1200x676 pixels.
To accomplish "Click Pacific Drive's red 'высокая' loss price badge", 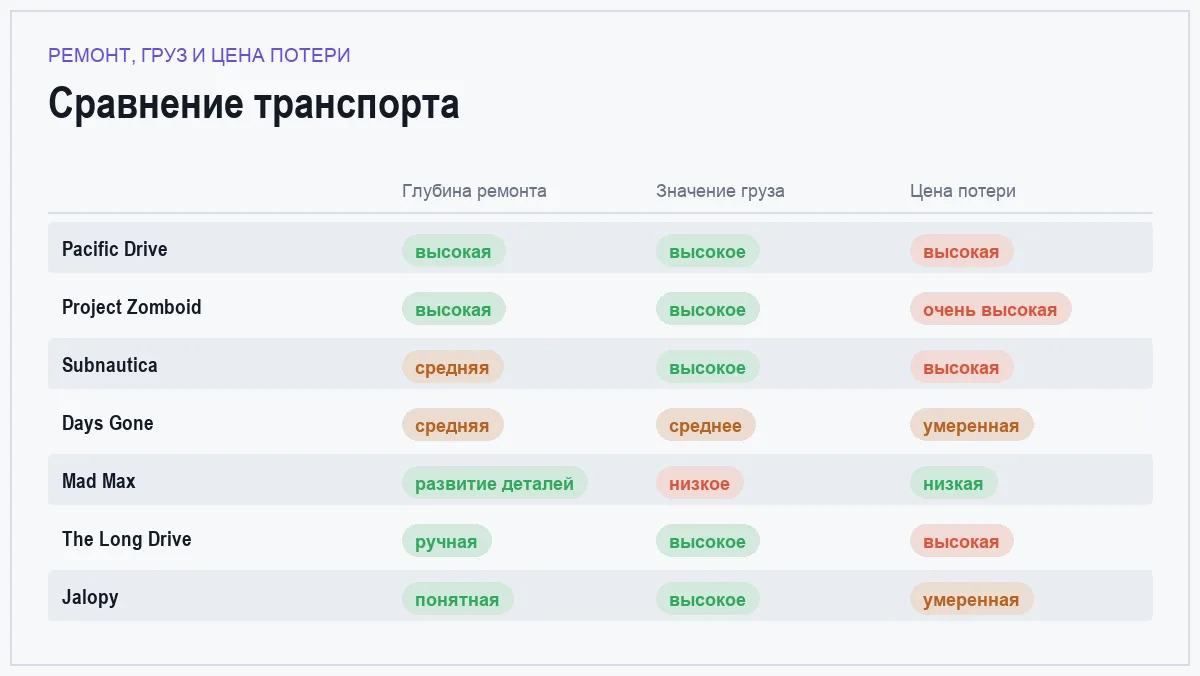I will [x=962, y=251].
